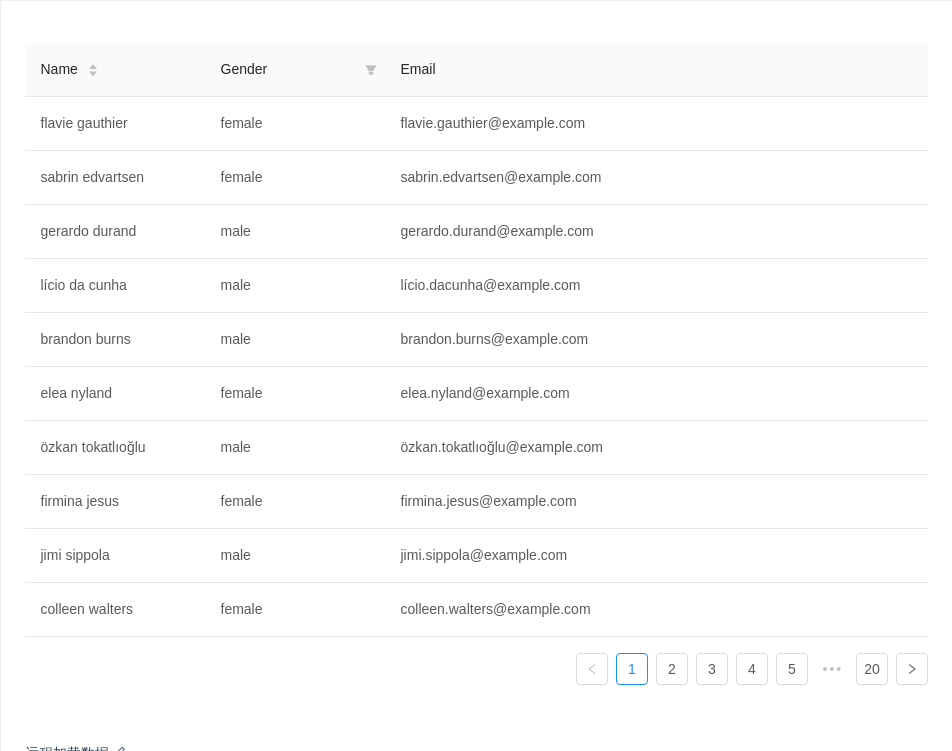Select the name sabrin edvartsen
The height and width of the screenshot is (751, 952).
tap(92, 177)
